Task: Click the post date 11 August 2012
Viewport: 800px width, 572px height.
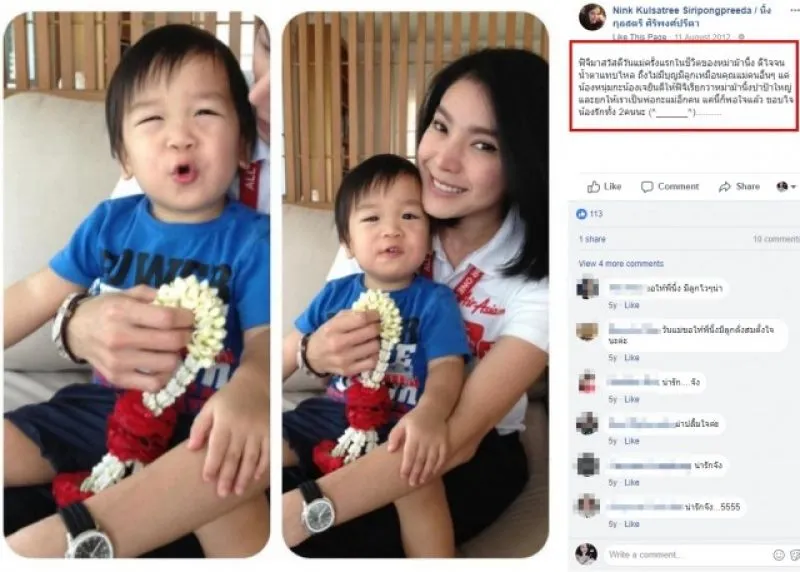Action: (x=702, y=37)
